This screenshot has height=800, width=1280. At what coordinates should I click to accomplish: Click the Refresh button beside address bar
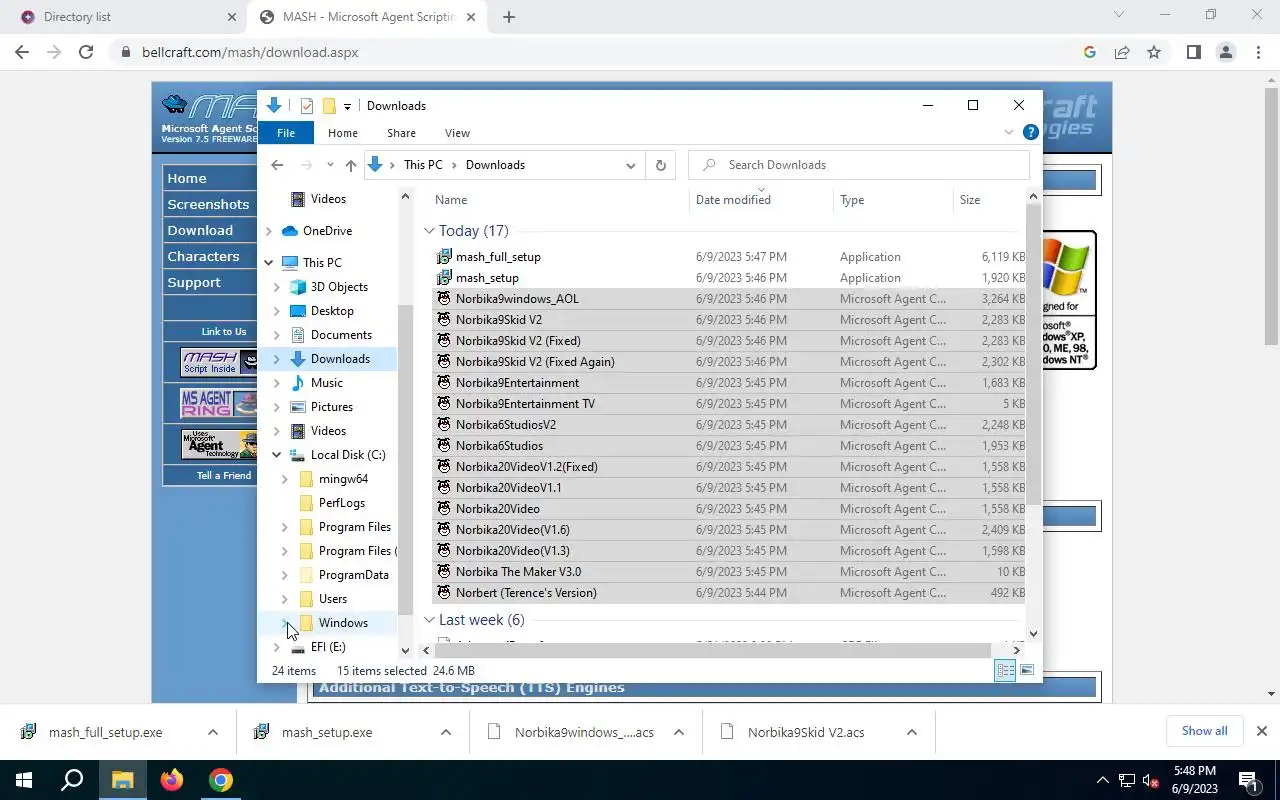[660, 165]
